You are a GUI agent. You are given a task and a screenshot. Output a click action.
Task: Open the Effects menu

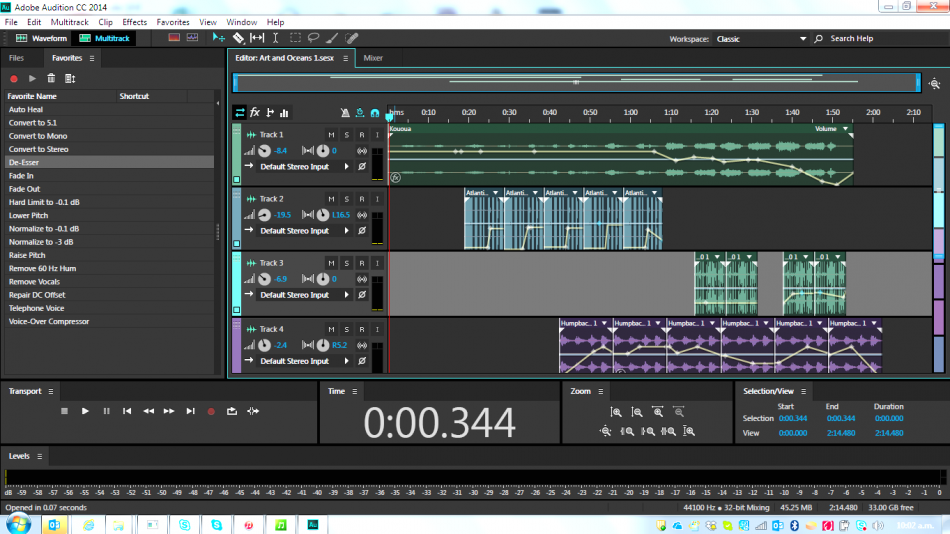(134, 22)
